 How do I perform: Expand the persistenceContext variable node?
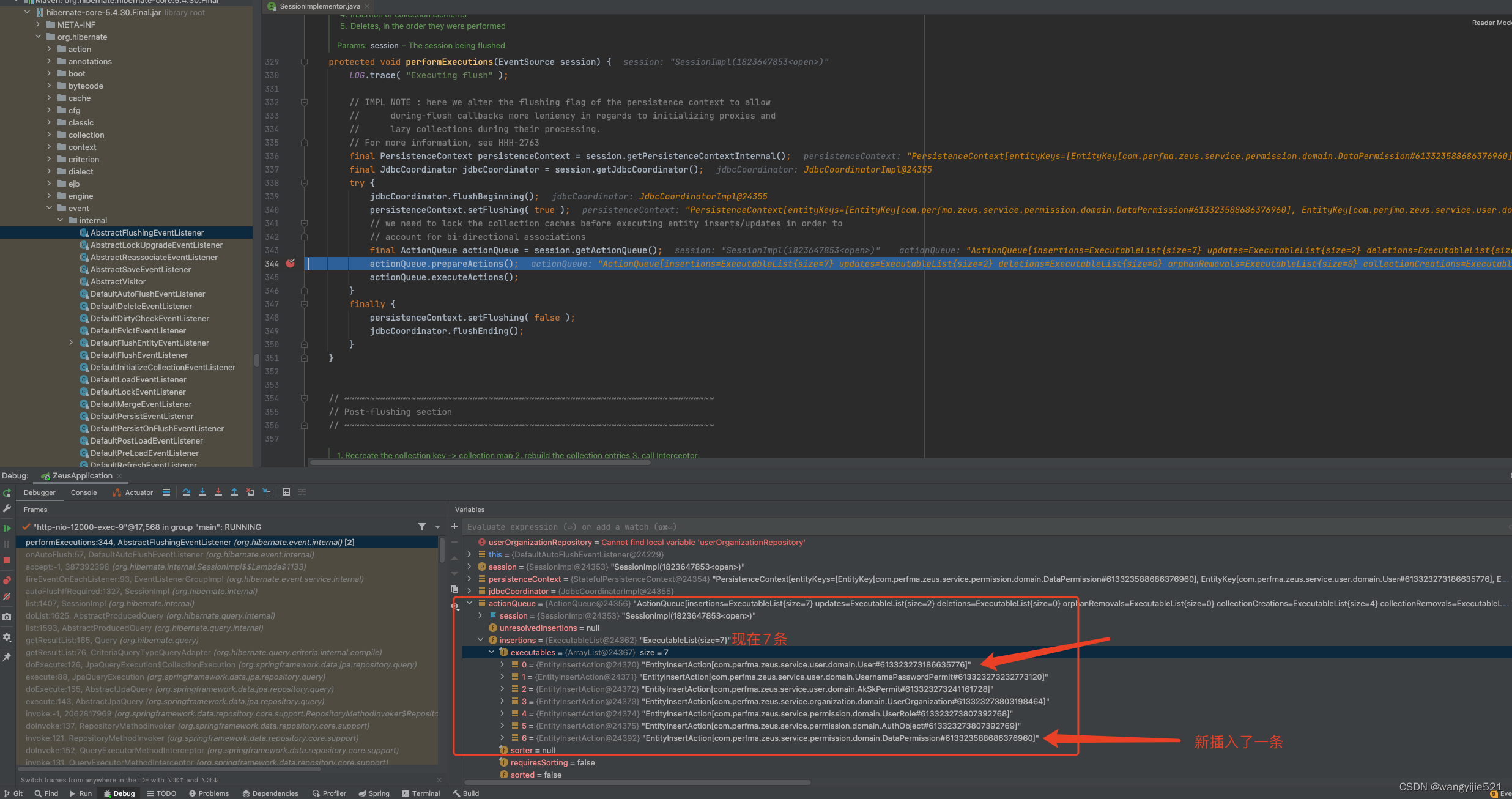(x=470, y=579)
